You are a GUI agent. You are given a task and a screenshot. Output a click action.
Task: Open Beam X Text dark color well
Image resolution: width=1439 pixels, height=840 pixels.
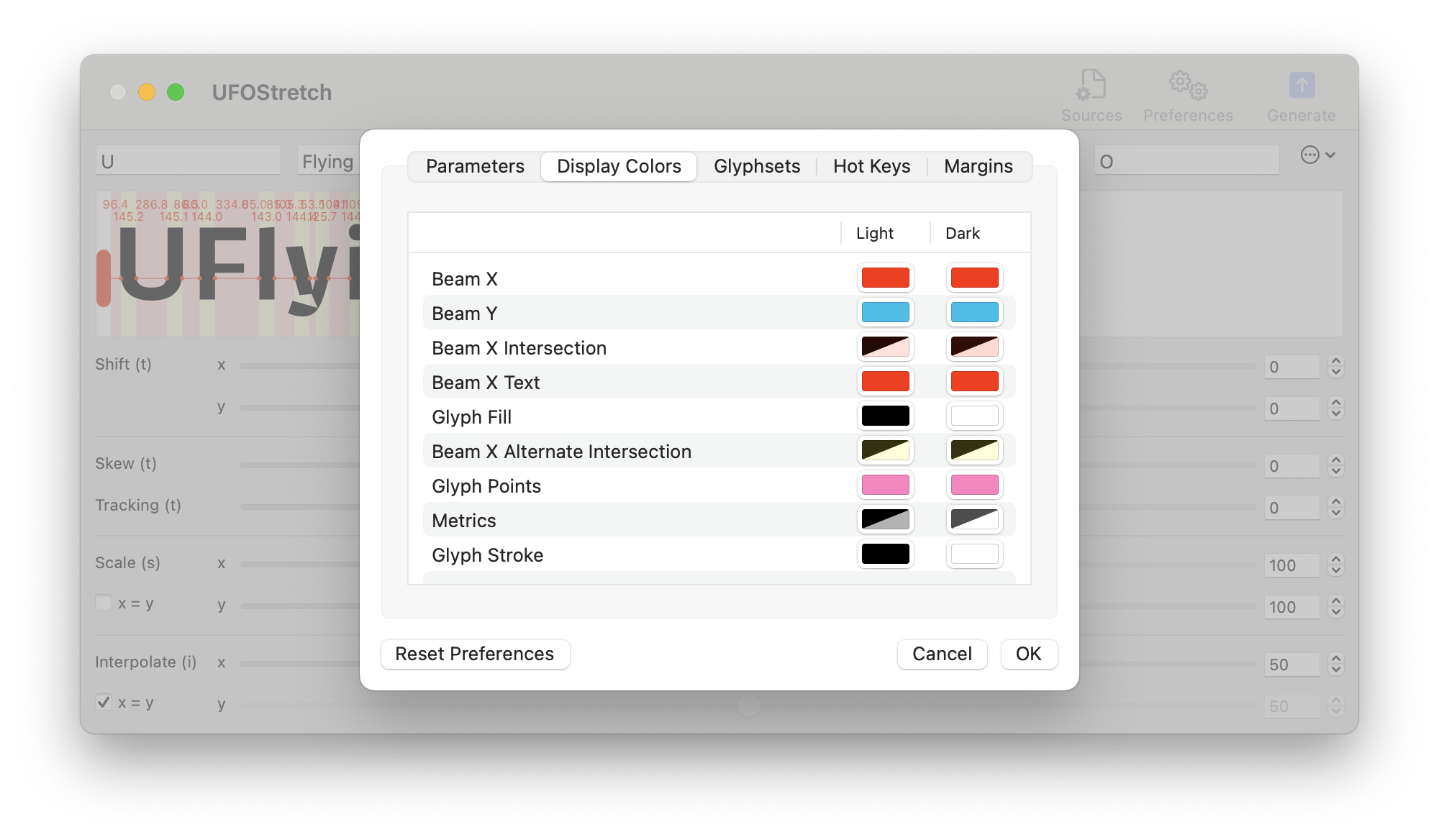975,381
